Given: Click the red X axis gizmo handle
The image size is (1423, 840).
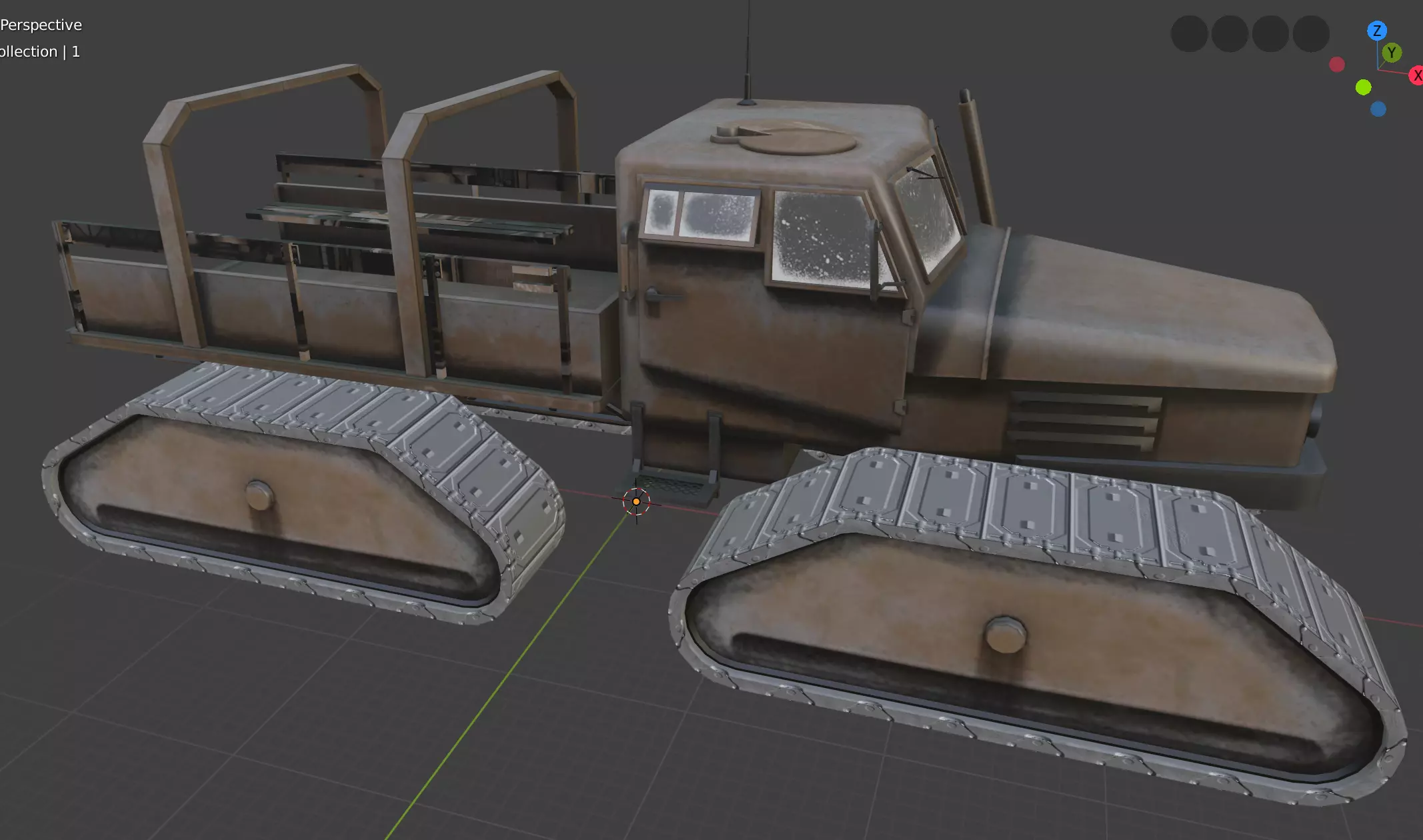Looking at the screenshot, I should point(1416,75).
